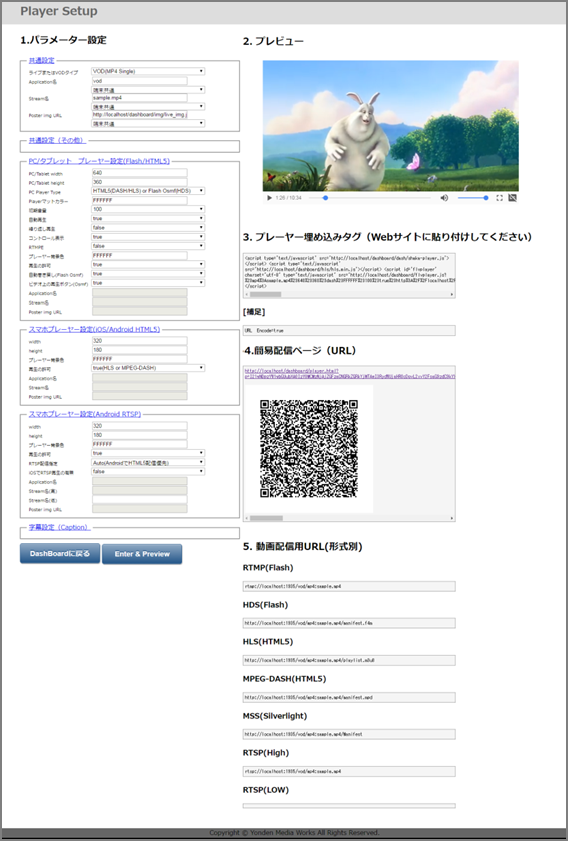Click the PC/Tablet width field showing 640
This screenshot has height=841, width=568.
point(139,173)
